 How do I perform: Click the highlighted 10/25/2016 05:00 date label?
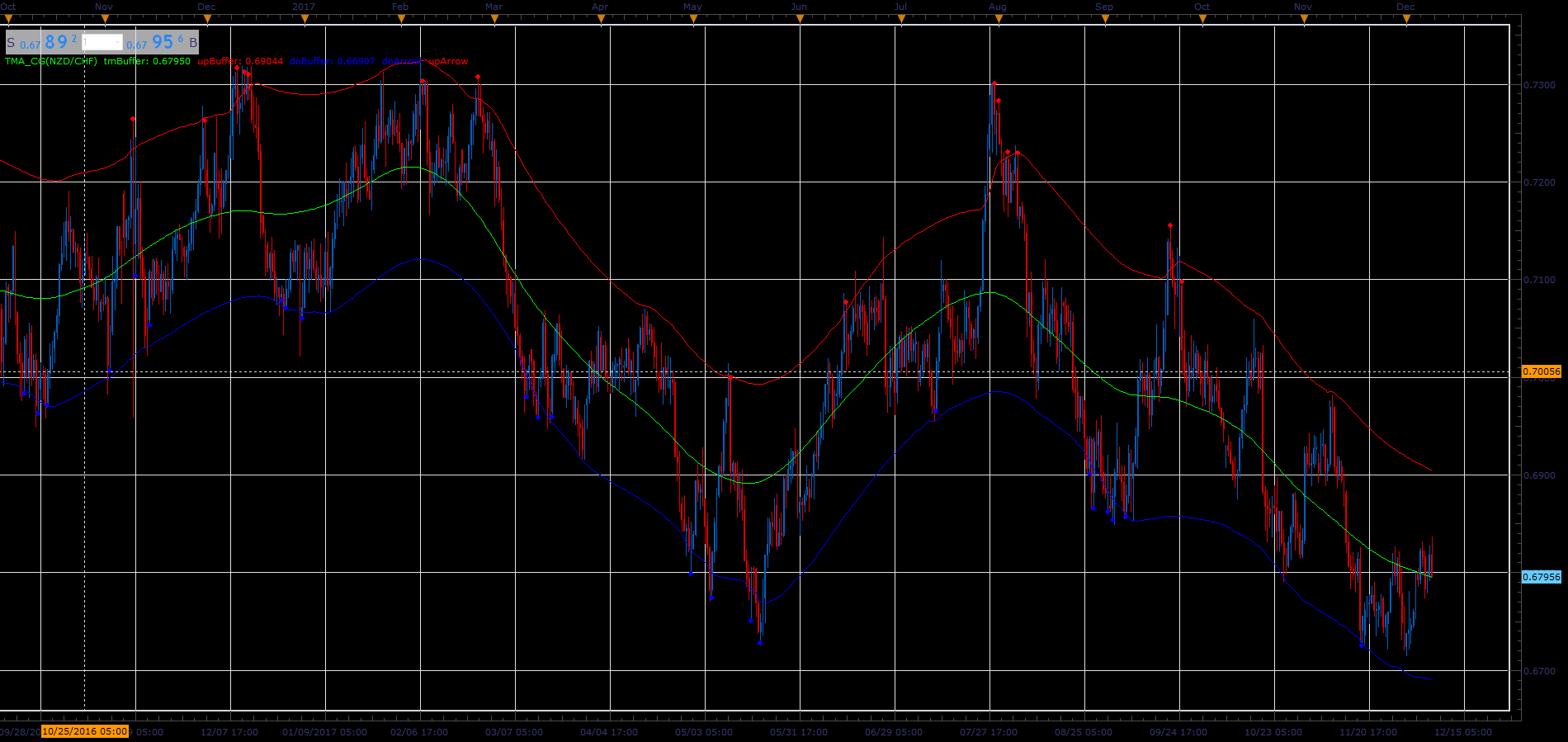pyautogui.click(x=85, y=731)
